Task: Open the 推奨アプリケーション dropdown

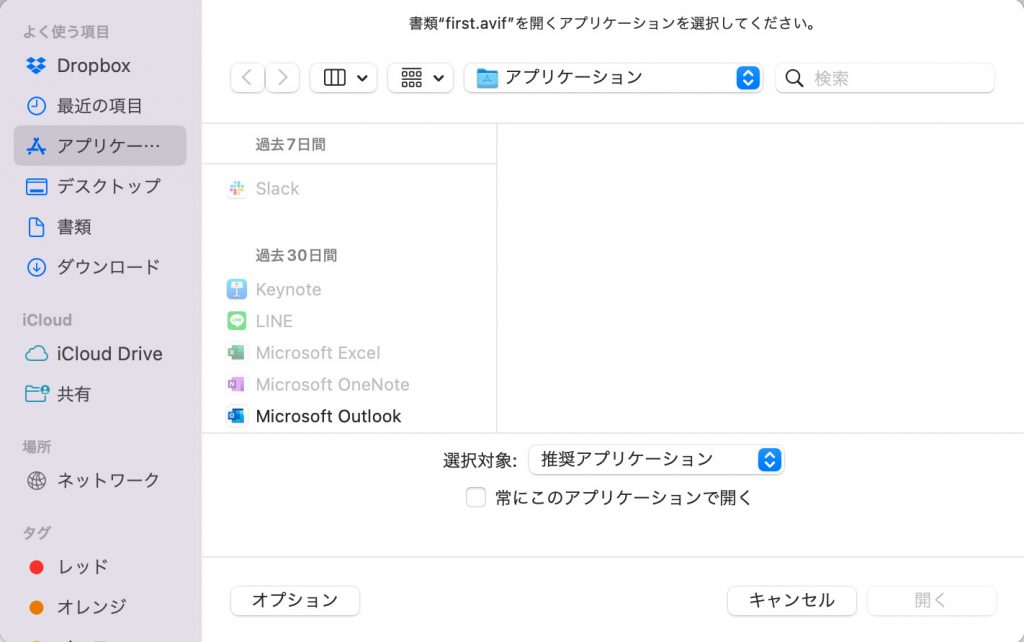Action: click(x=656, y=460)
